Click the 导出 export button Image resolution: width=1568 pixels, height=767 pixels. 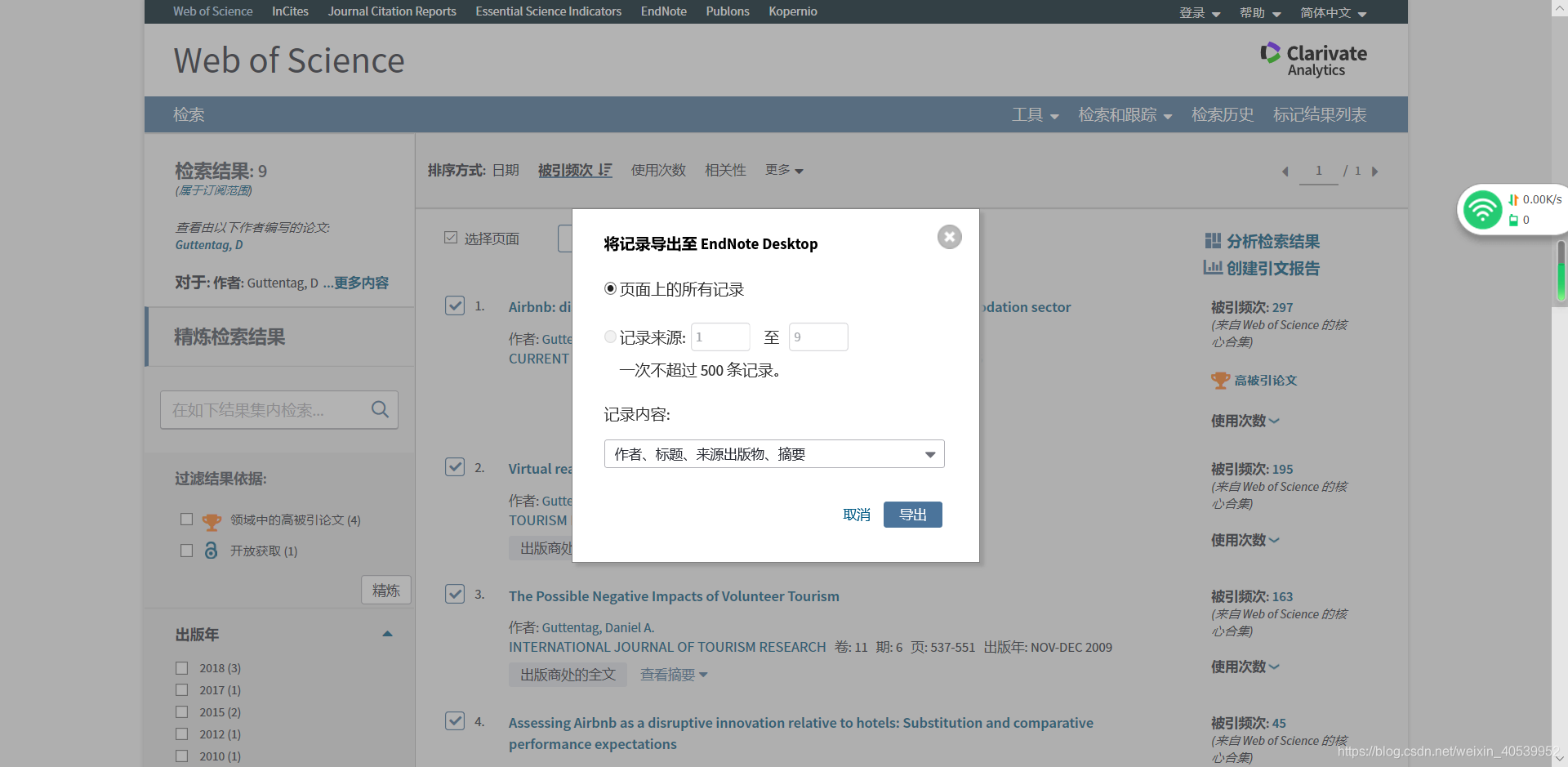pyautogui.click(x=913, y=515)
